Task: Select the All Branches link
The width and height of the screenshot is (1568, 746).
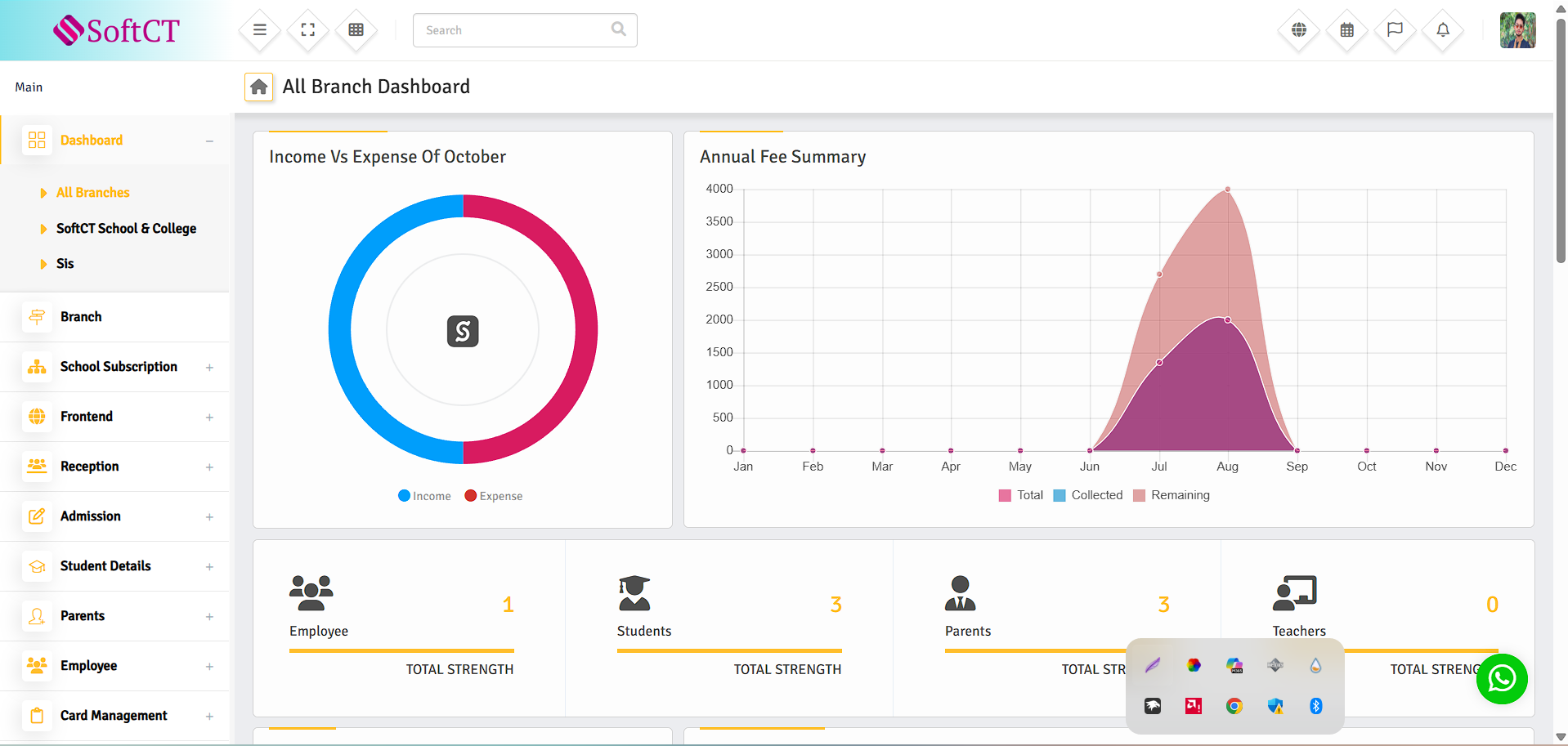Action: (92, 193)
